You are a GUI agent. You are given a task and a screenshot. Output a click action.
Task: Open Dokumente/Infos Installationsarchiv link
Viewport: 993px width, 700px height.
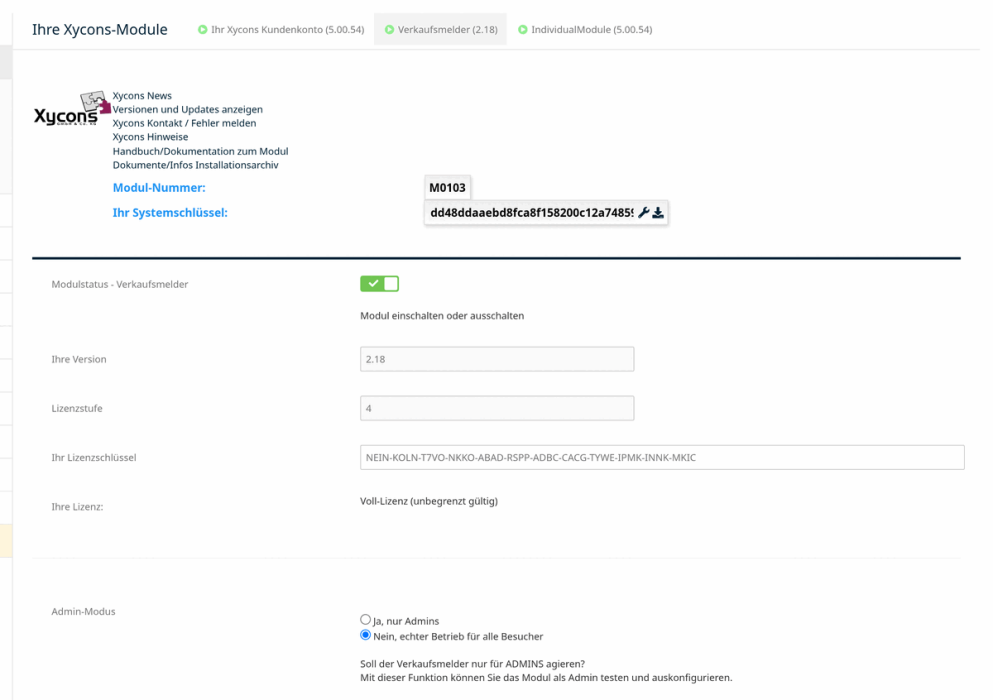click(x=196, y=165)
